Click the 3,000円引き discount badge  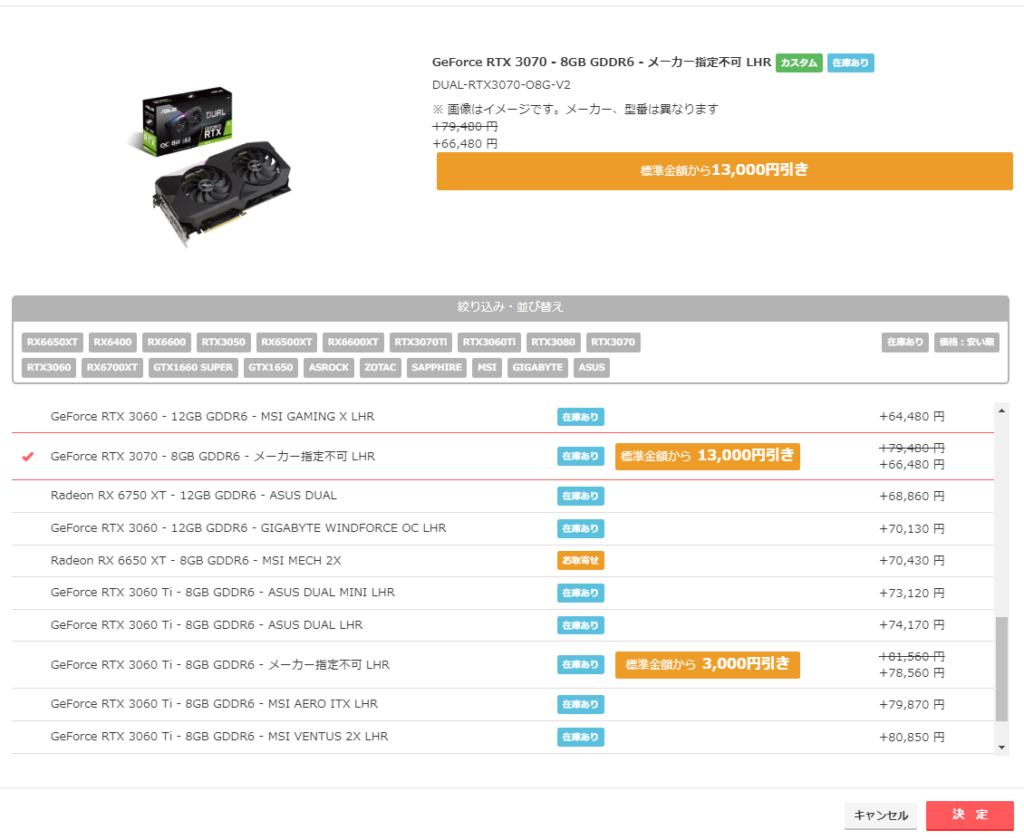point(707,664)
